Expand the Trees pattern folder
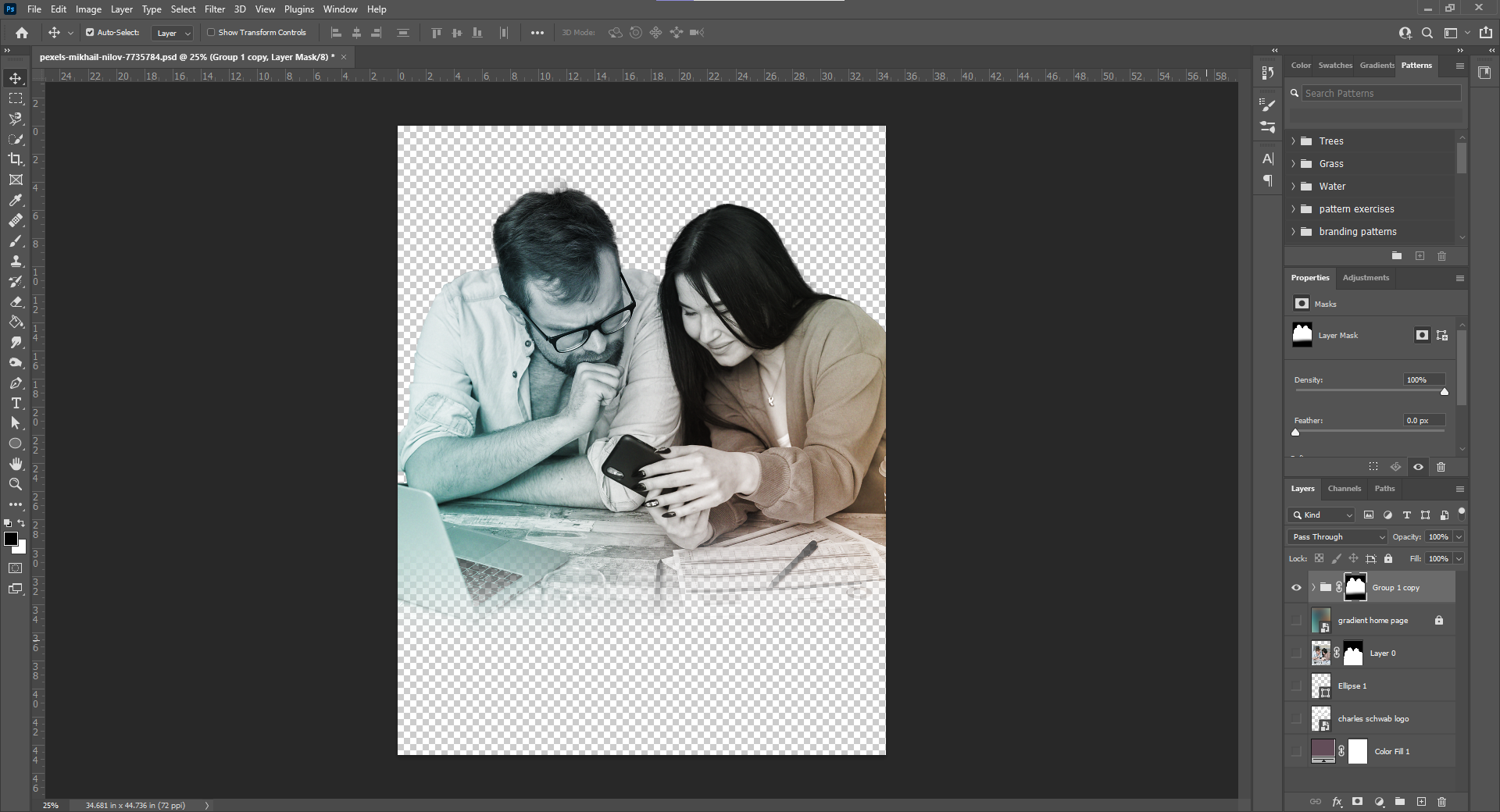The image size is (1500, 812). point(1294,141)
